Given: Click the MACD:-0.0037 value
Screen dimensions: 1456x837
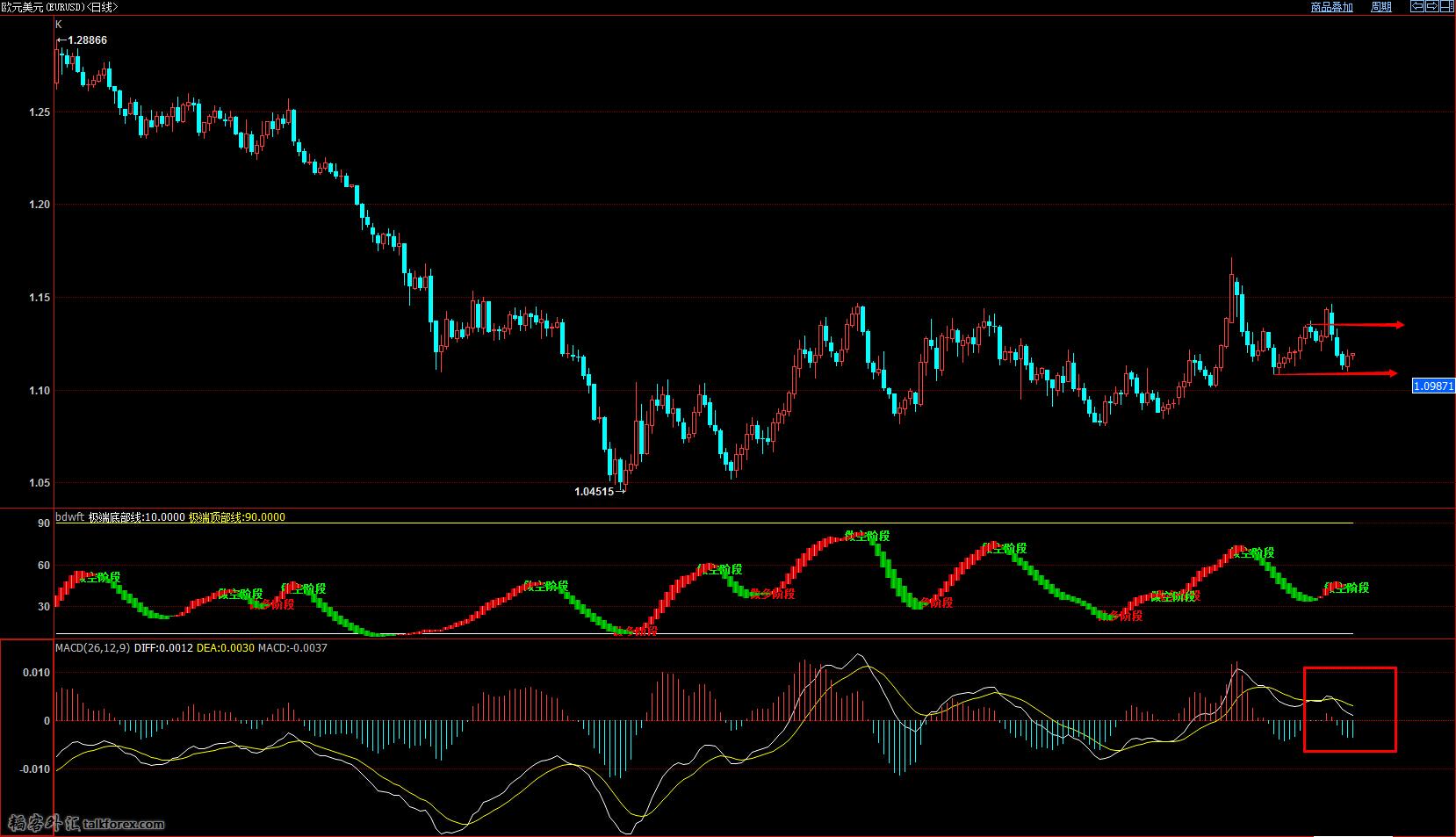Looking at the screenshot, I should (292, 648).
